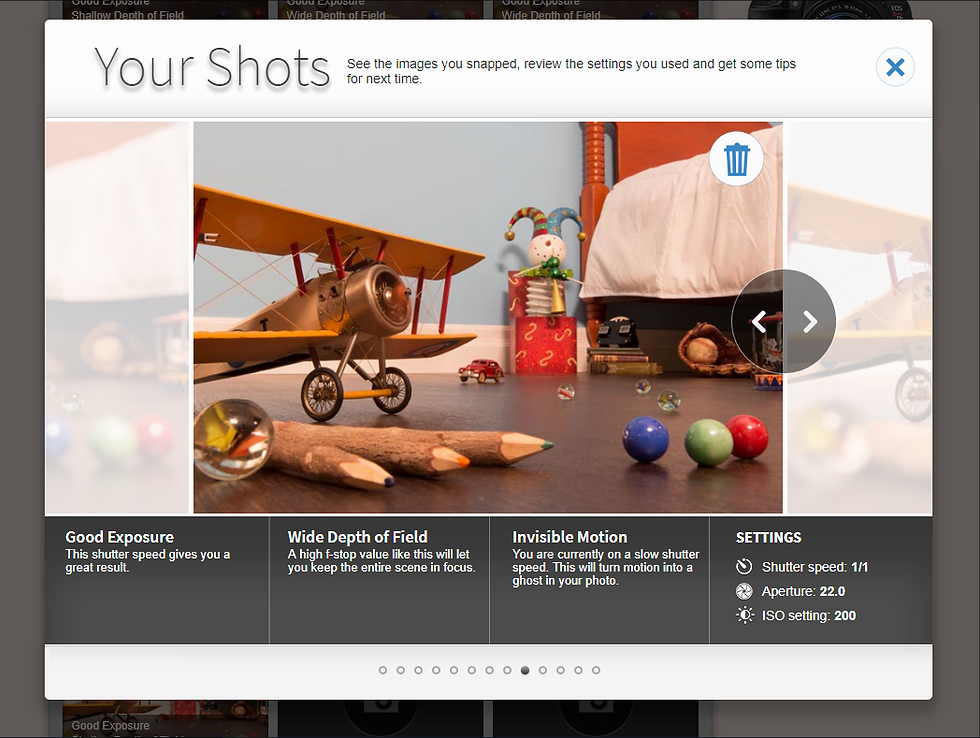The width and height of the screenshot is (980, 738).
Task: Click the faded previous shot preview on left
Action: [117, 317]
